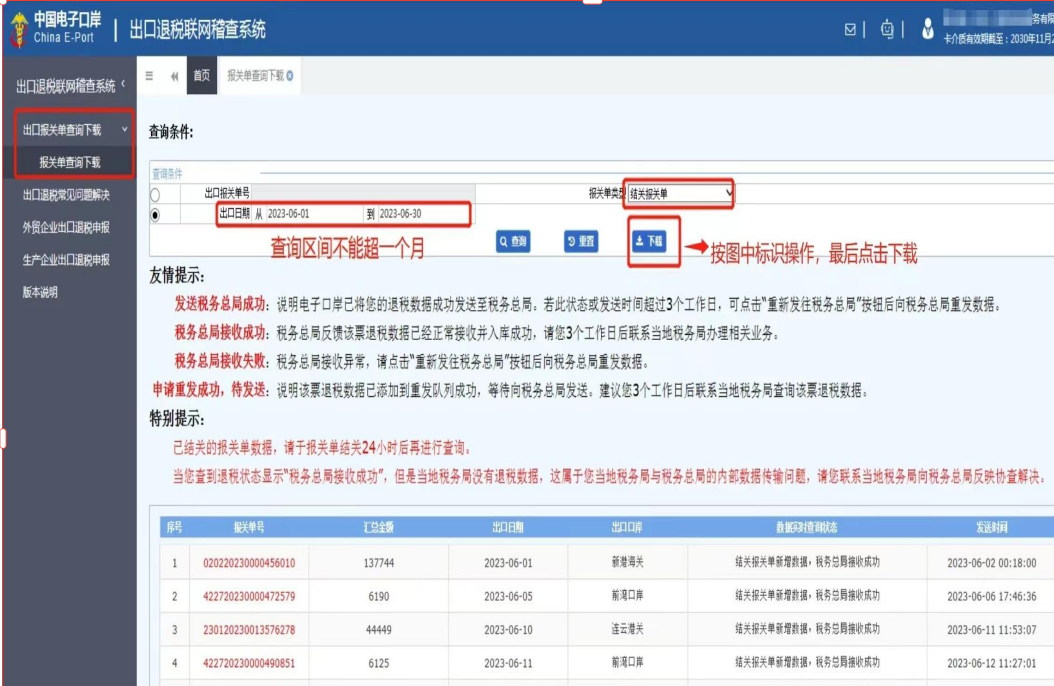Open 版本说明 in sidebar
The height and width of the screenshot is (686, 1054).
click(x=40, y=292)
